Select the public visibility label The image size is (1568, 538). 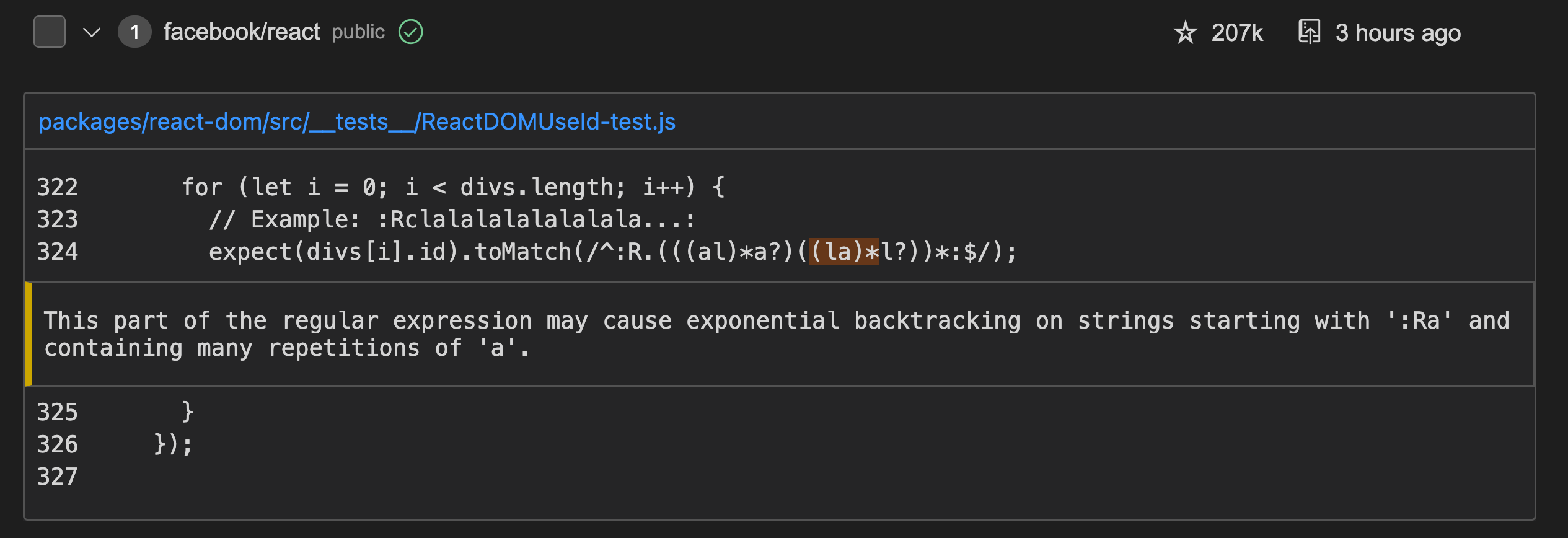point(358,33)
